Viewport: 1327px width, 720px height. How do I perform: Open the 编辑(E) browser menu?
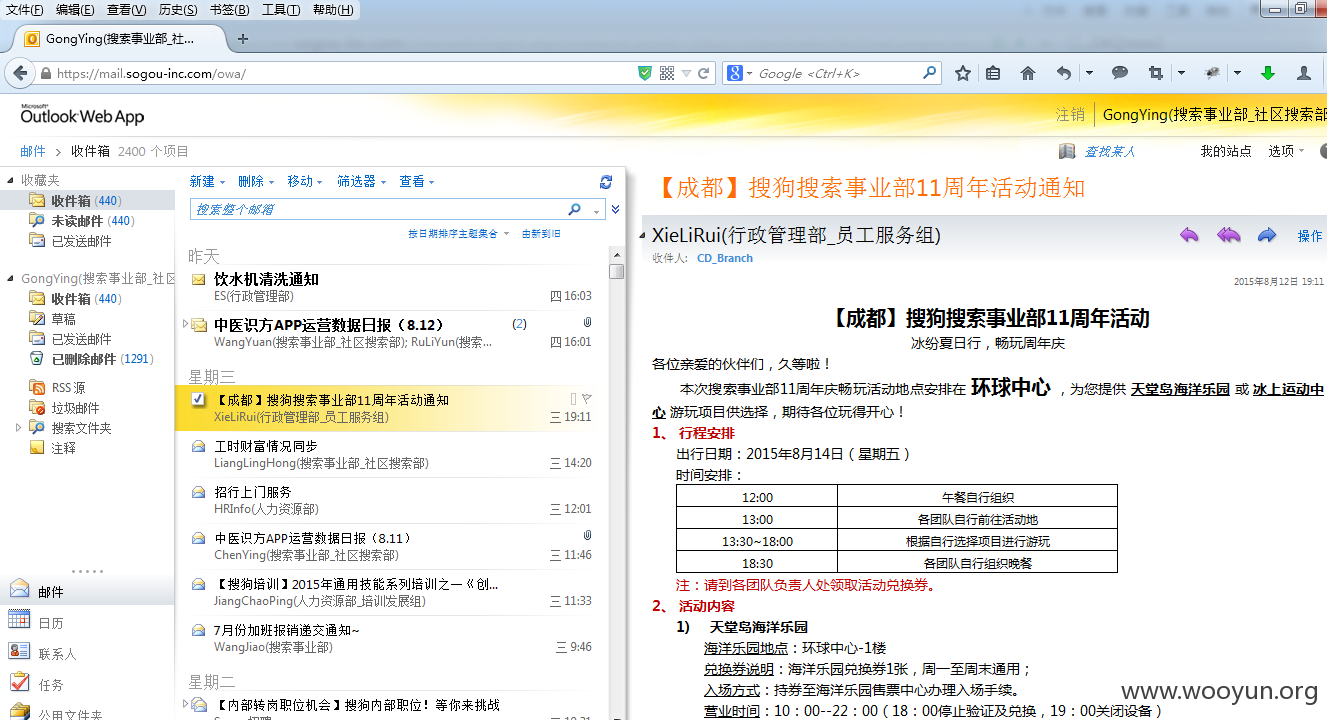tap(75, 10)
